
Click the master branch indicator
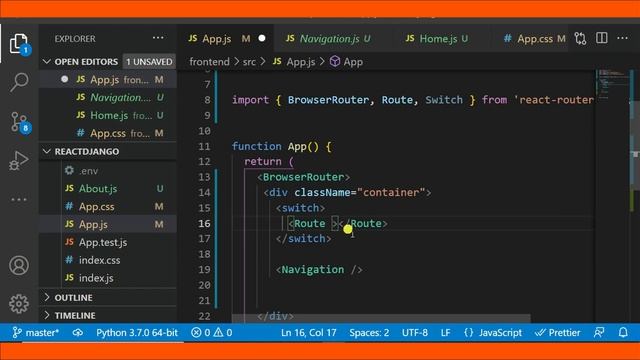click(36, 333)
